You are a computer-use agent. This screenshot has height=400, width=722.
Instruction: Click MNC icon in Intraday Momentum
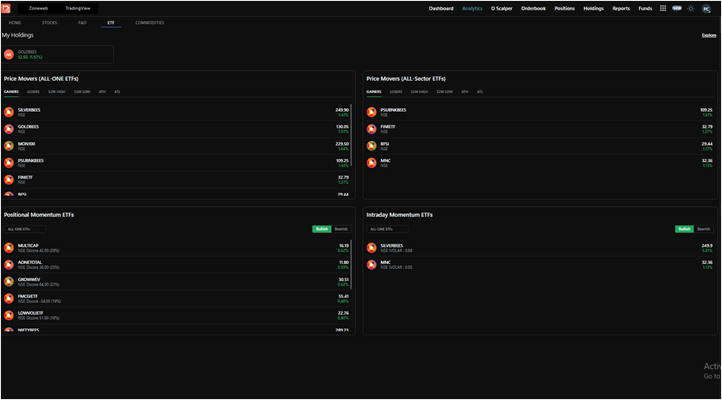click(372, 265)
